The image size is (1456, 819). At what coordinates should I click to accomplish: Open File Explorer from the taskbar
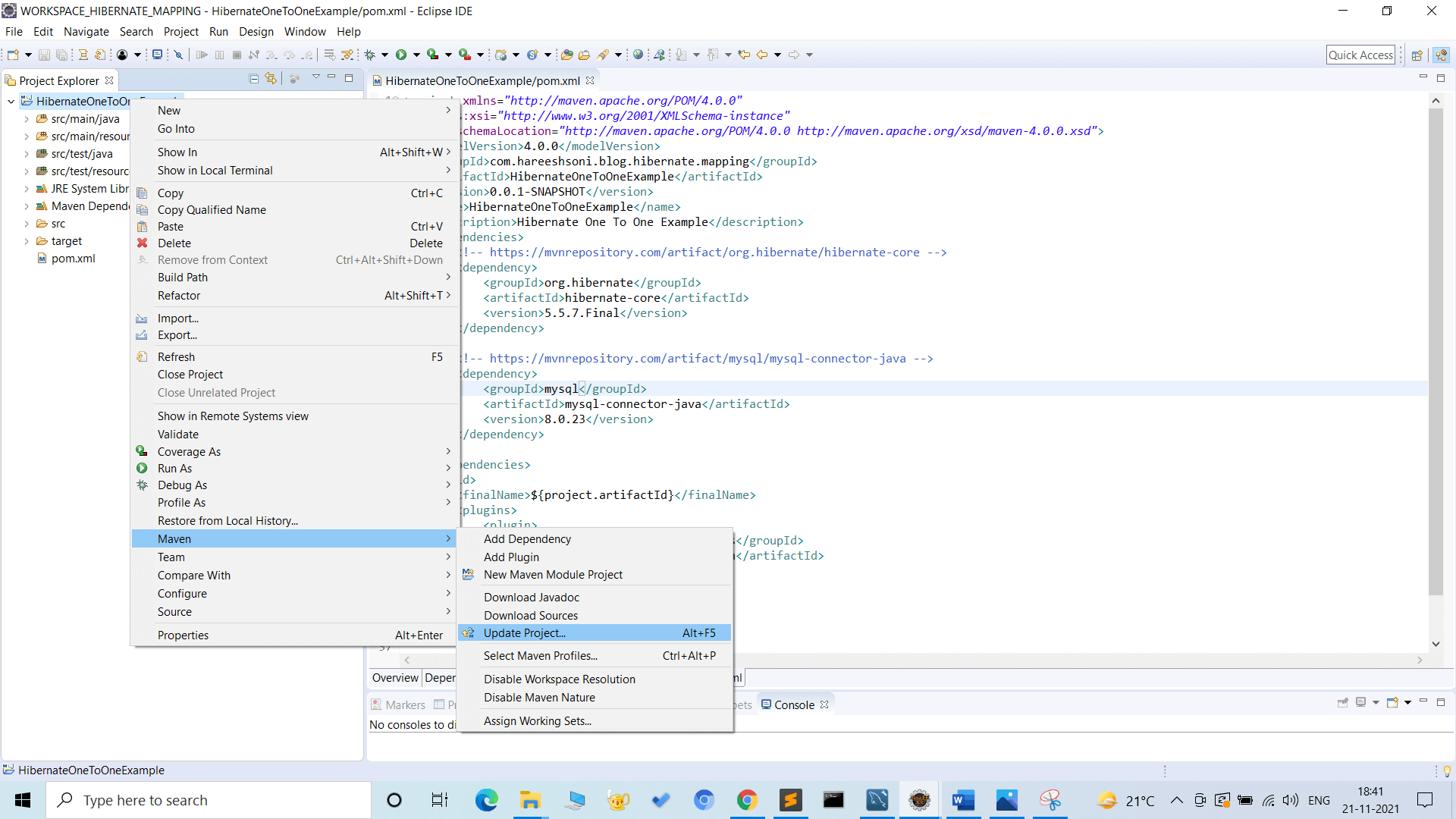pos(529,800)
